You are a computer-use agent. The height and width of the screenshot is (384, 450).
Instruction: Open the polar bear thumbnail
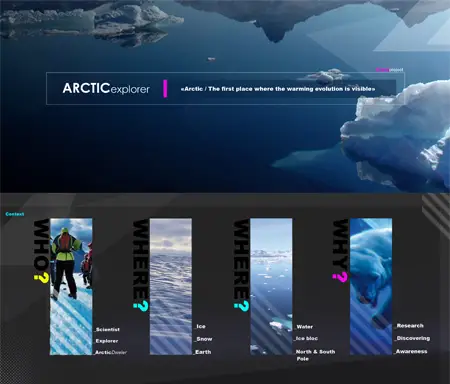pos(371,287)
